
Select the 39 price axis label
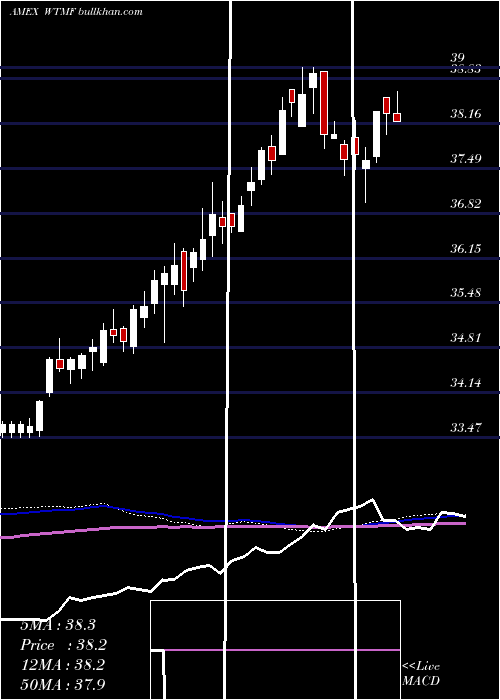coord(458,58)
